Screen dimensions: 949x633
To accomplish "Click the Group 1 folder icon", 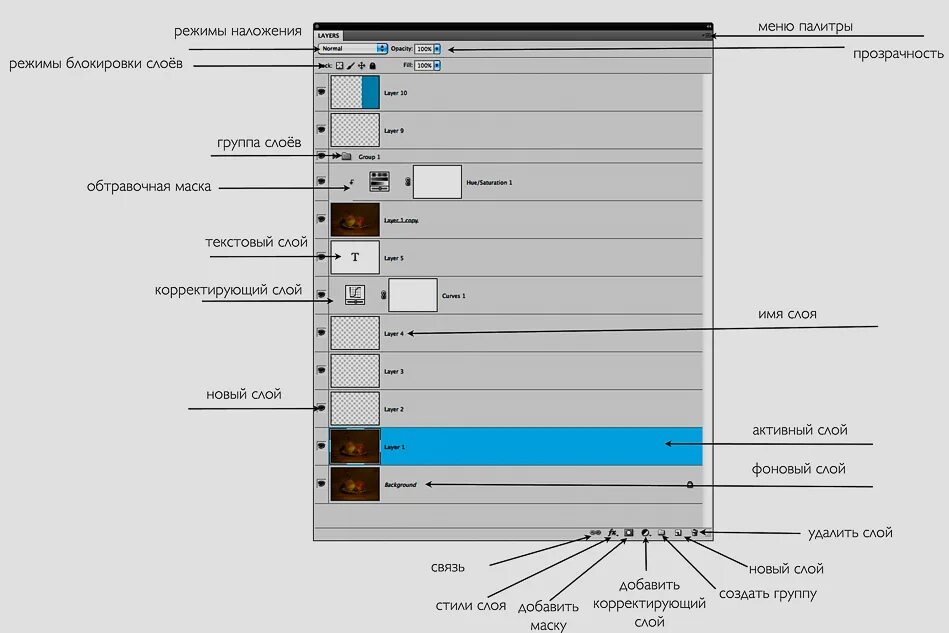I will 346,156.
